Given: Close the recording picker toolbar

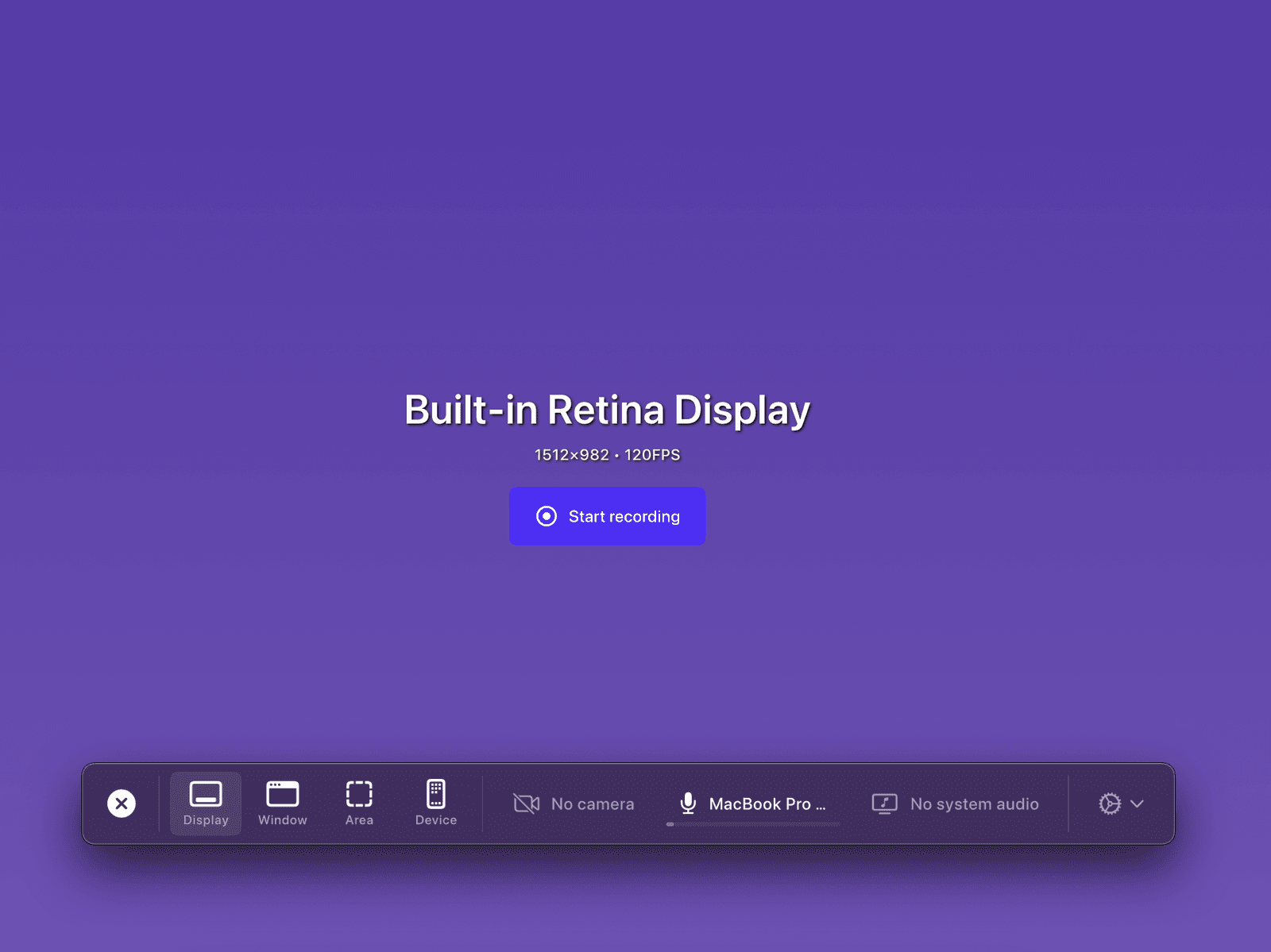Looking at the screenshot, I should coord(122,804).
